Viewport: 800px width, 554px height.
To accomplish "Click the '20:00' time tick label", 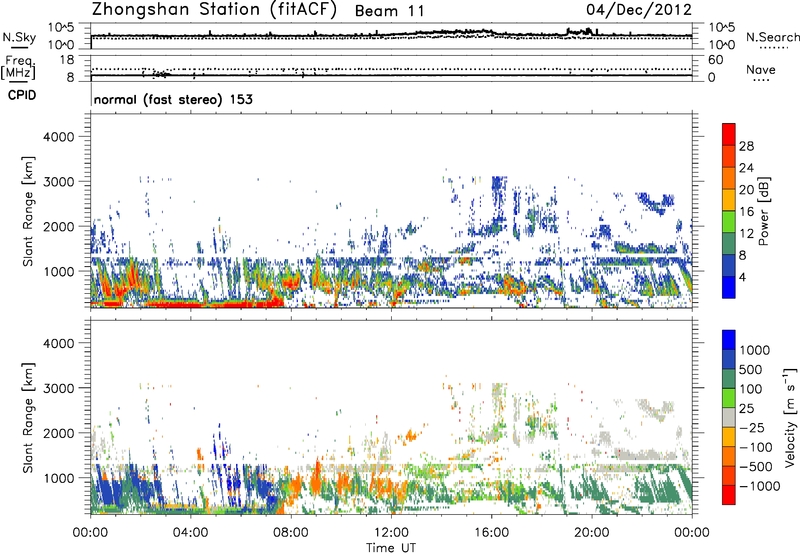I will [591, 533].
